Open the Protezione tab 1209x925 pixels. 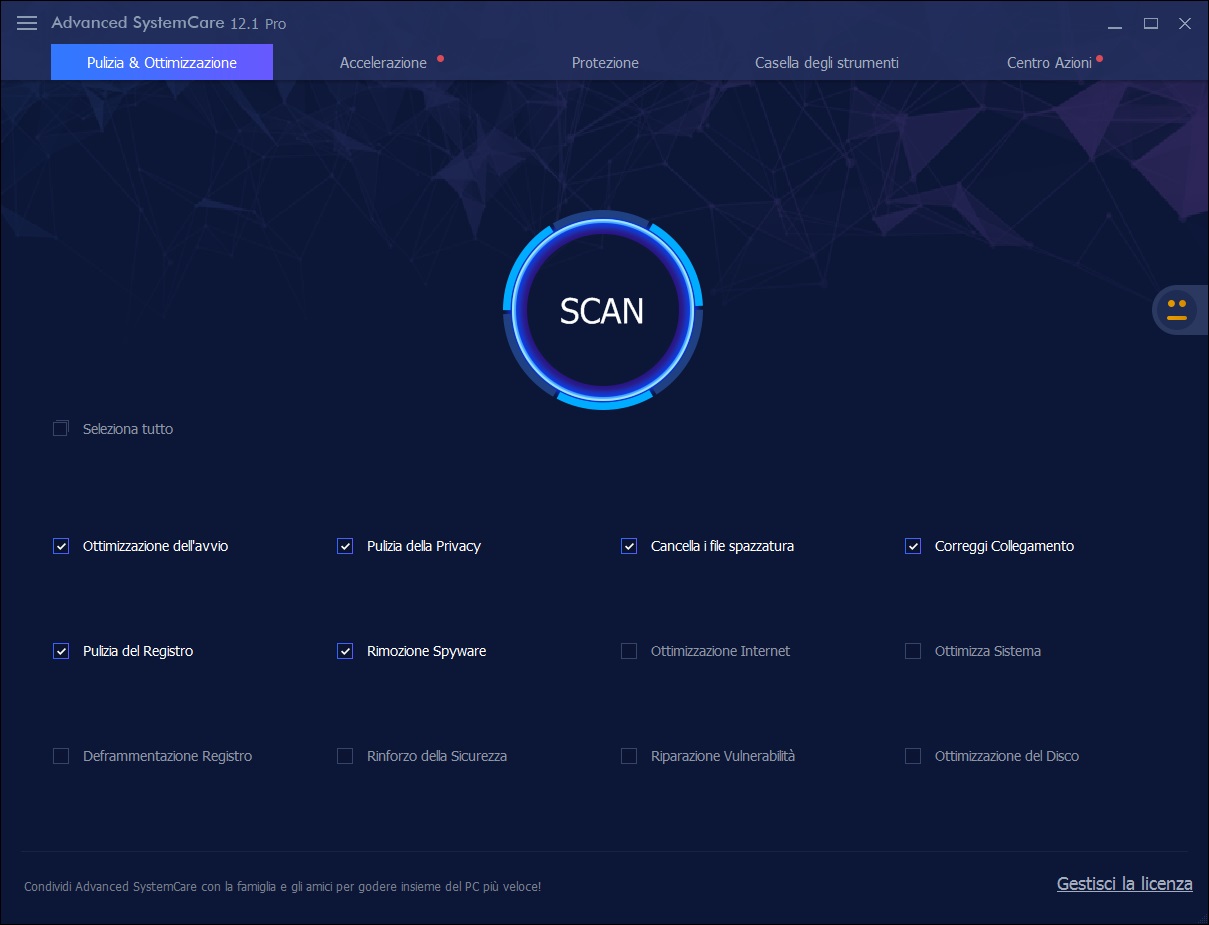605,63
